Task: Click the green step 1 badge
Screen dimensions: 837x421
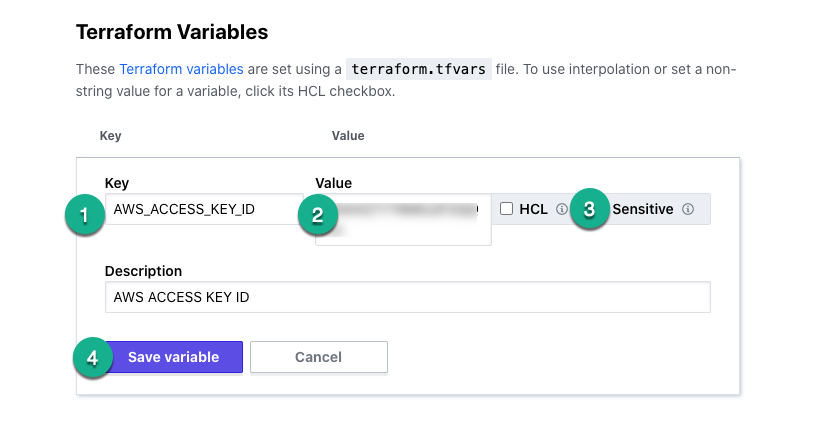Action: tap(84, 215)
